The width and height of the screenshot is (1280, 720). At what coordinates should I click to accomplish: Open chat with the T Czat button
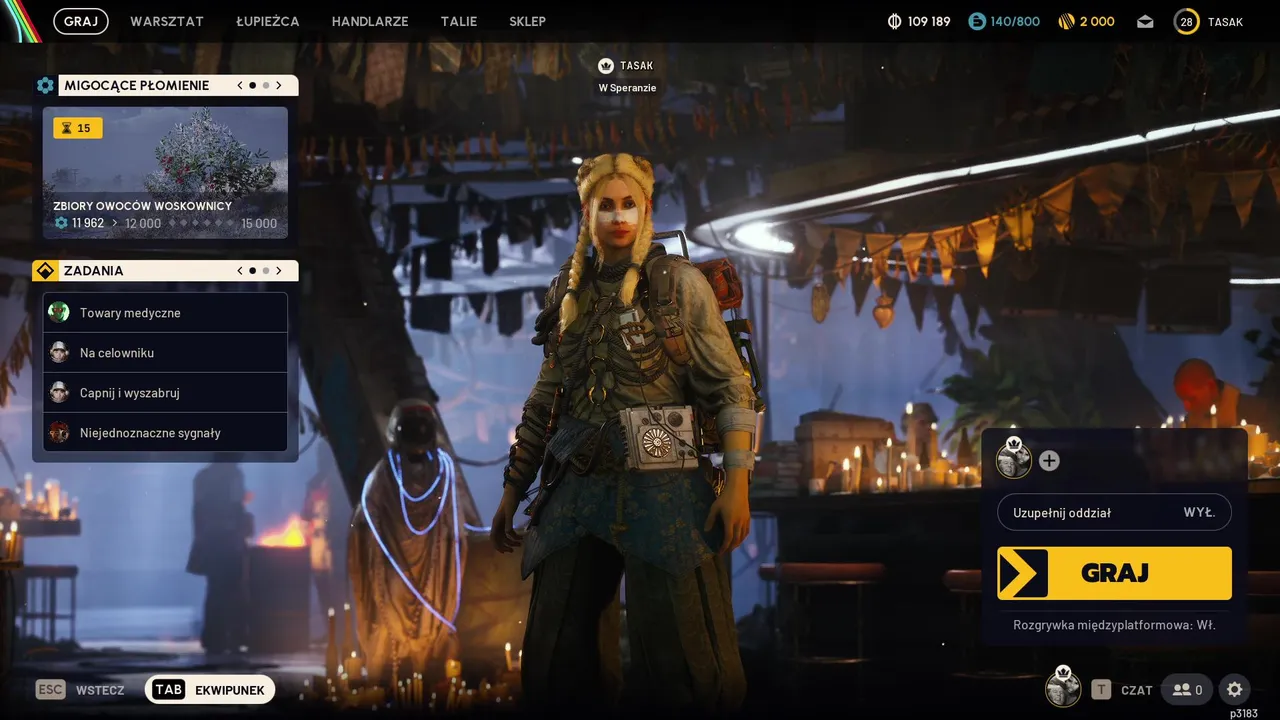pyautogui.click(x=1122, y=690)
